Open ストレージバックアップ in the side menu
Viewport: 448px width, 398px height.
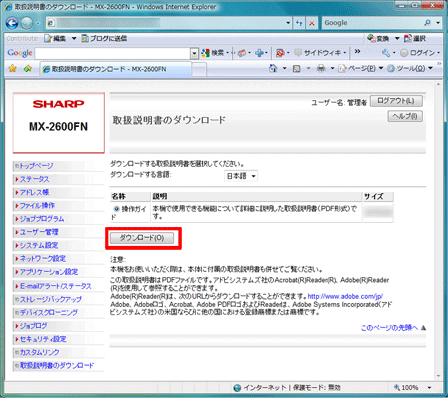coord(50,299)
